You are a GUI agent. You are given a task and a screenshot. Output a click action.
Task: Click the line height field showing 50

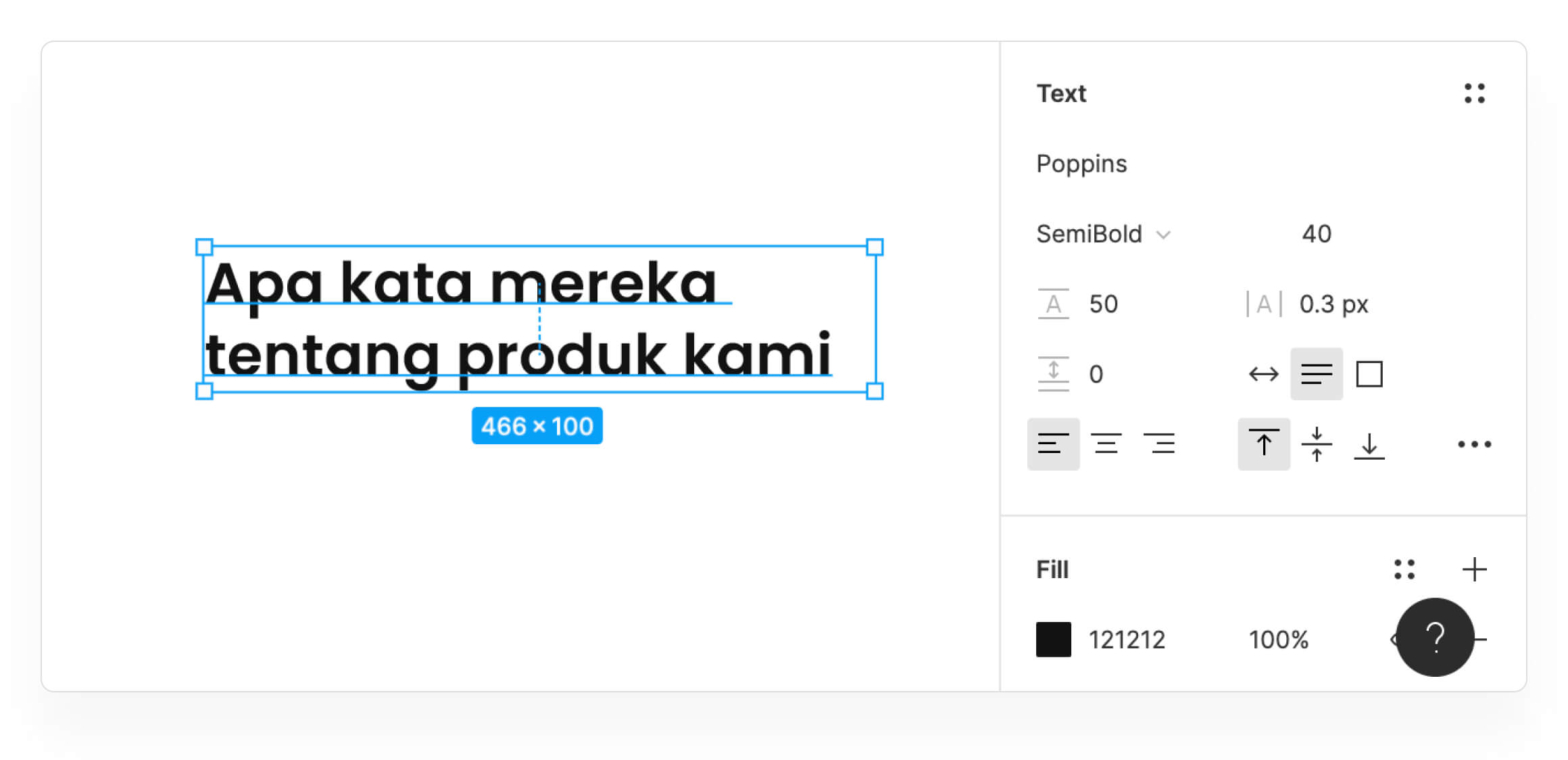click(1103, 304)
